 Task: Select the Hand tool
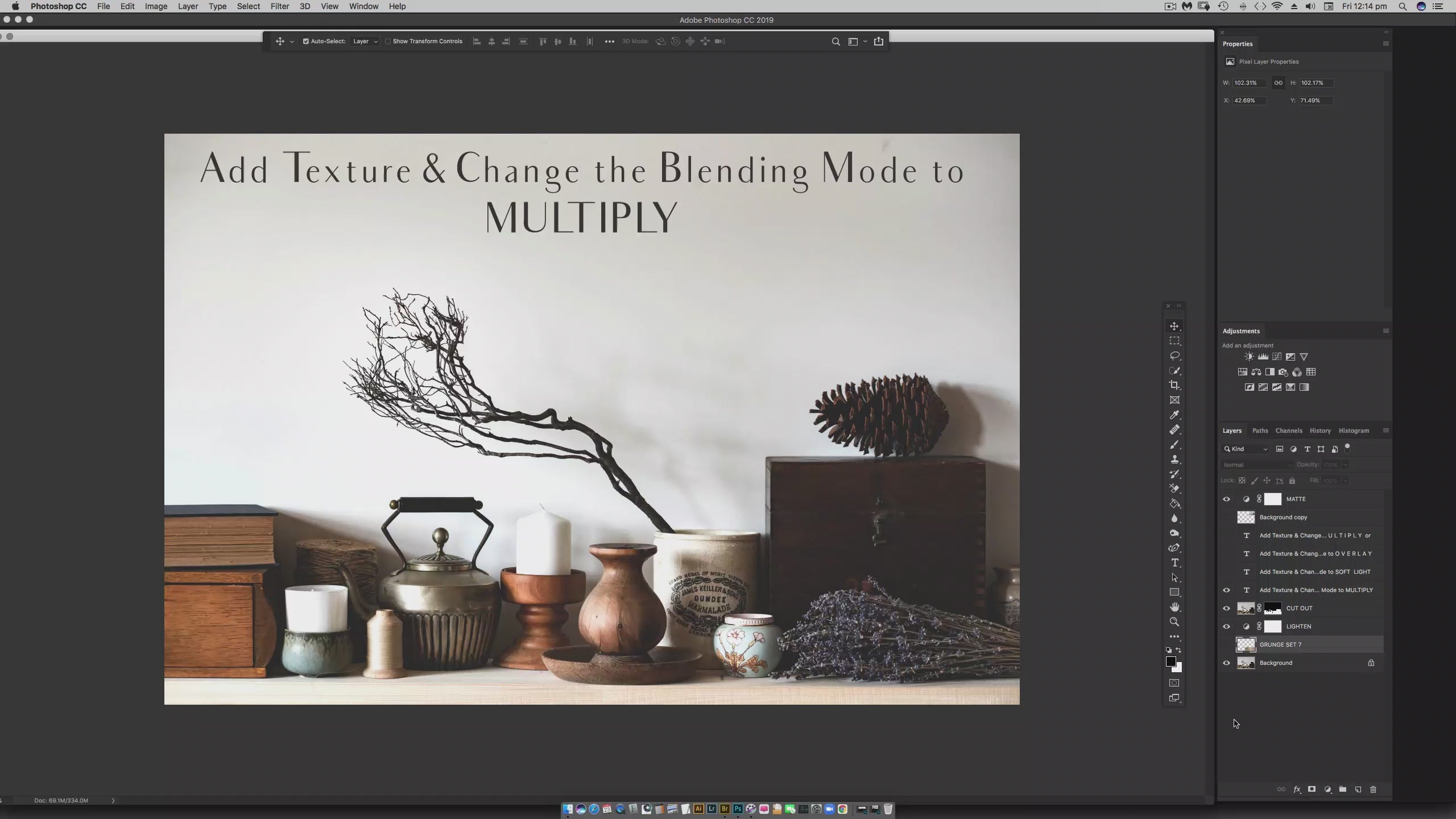click(1174, 607)
